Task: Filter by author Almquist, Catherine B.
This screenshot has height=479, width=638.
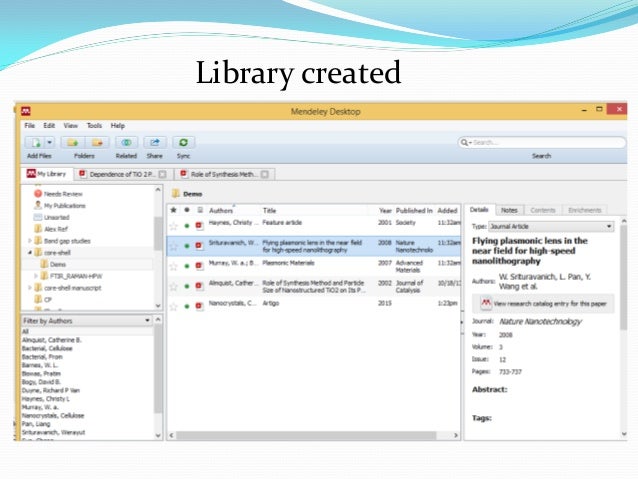Action: (x=52, y=340)
